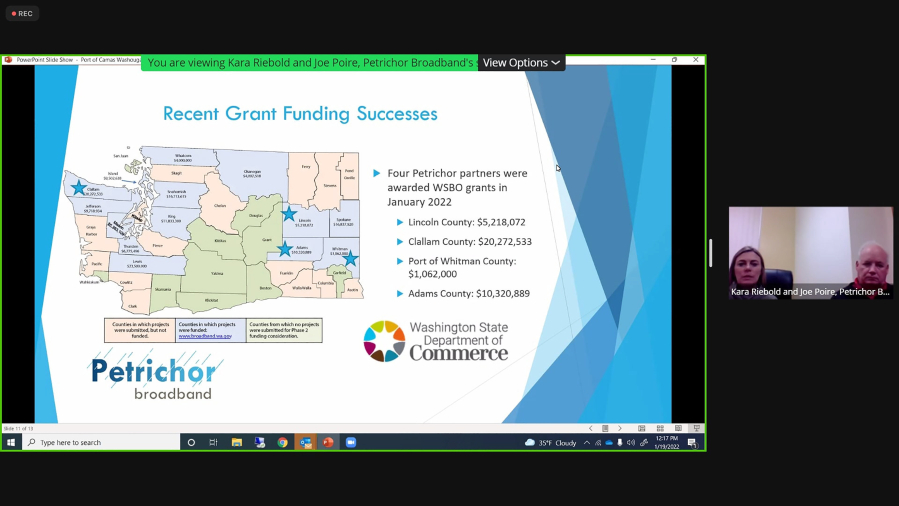Screen dimensions: 899x506
Task: Open the clock showing 12:17 PM
Action: [667, 442]
